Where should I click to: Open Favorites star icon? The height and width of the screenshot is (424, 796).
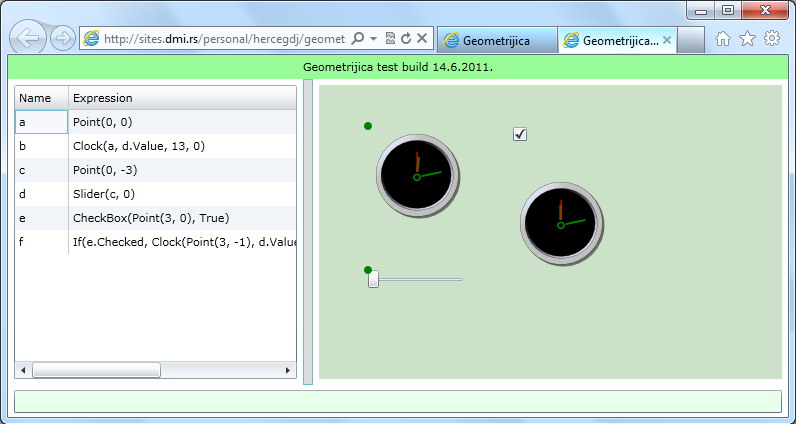pos(747,39)
